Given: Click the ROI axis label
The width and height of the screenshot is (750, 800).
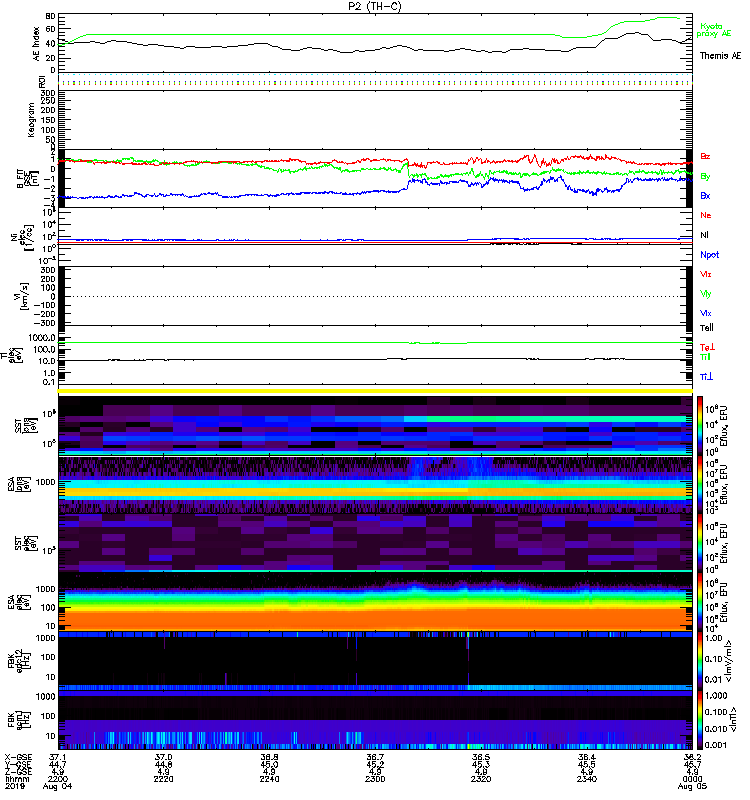Looking at the screenshot, I should [42, 81].
